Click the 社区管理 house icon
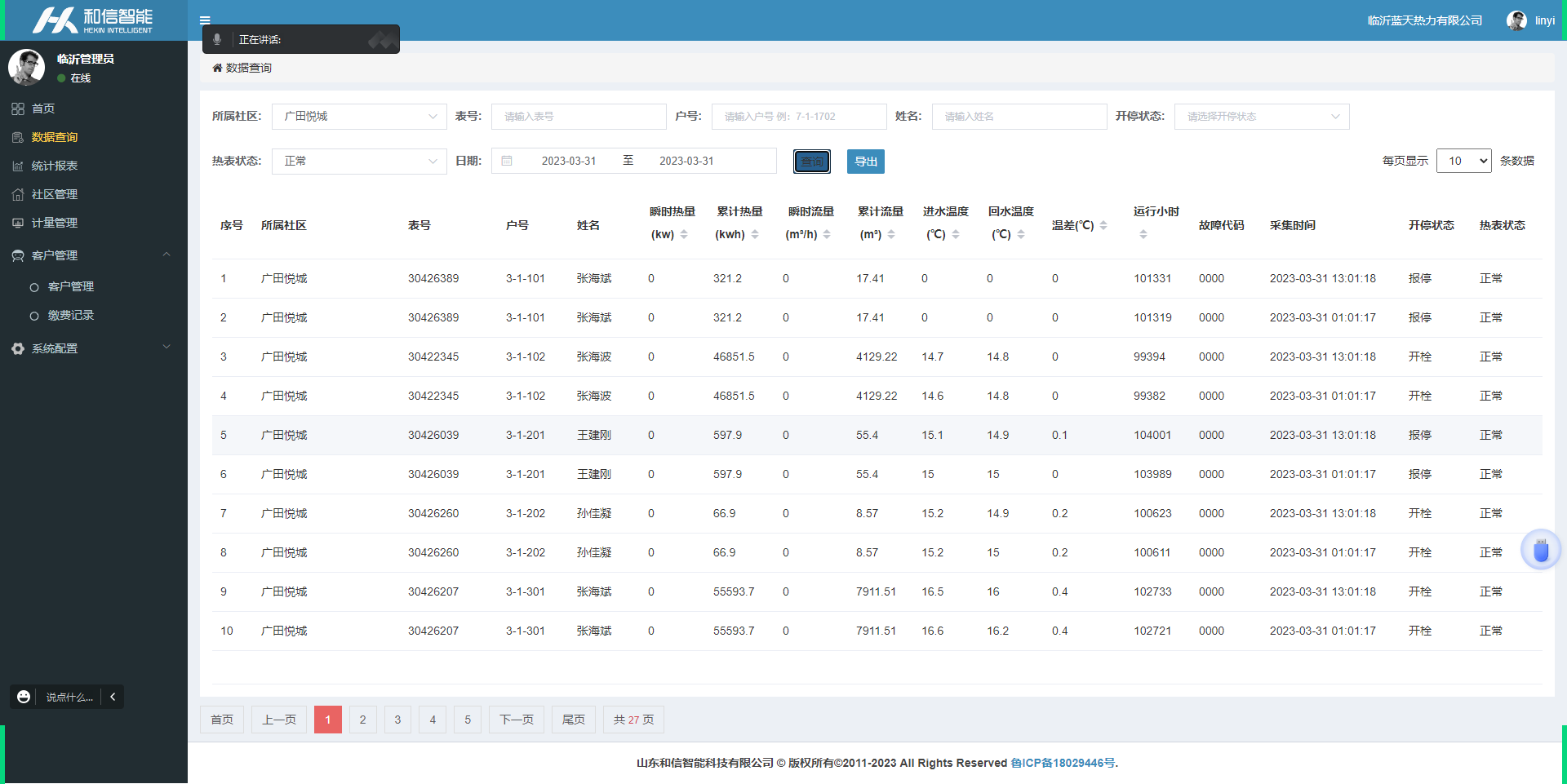 [18, 194]
